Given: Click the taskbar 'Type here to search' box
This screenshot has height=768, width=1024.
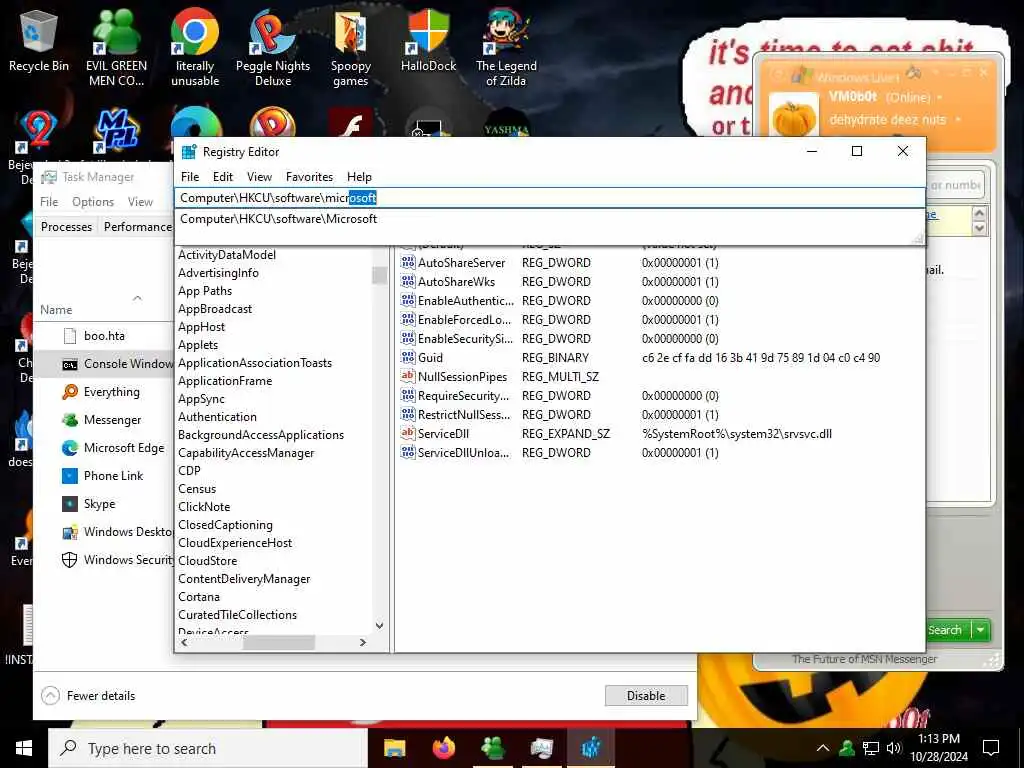Looking at the screenshot, I should click(x=208, y=748).
